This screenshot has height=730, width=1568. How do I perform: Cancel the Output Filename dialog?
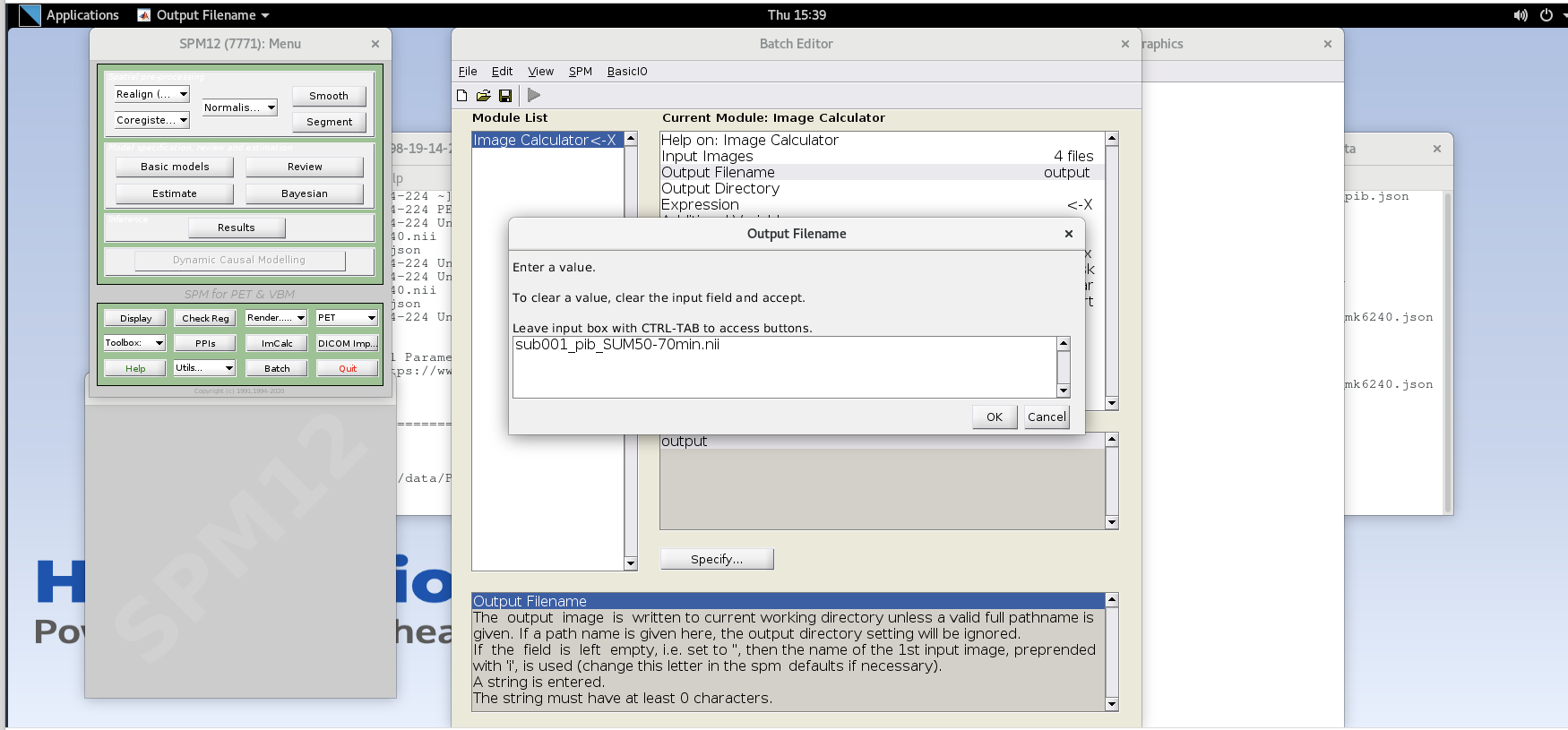pos(1047,417)
